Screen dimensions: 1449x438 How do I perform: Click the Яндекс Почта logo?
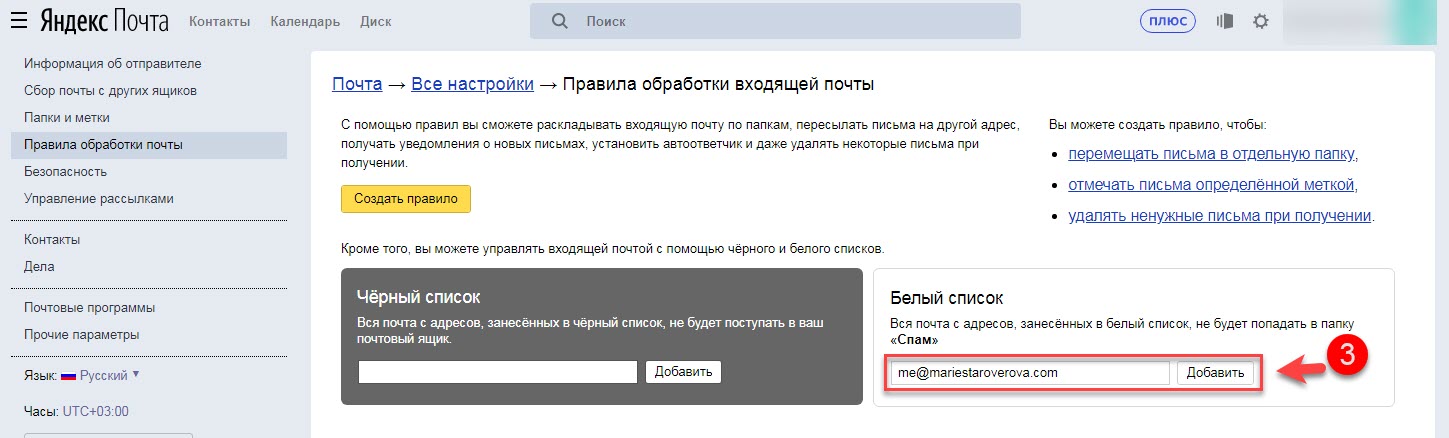[104, 21]
